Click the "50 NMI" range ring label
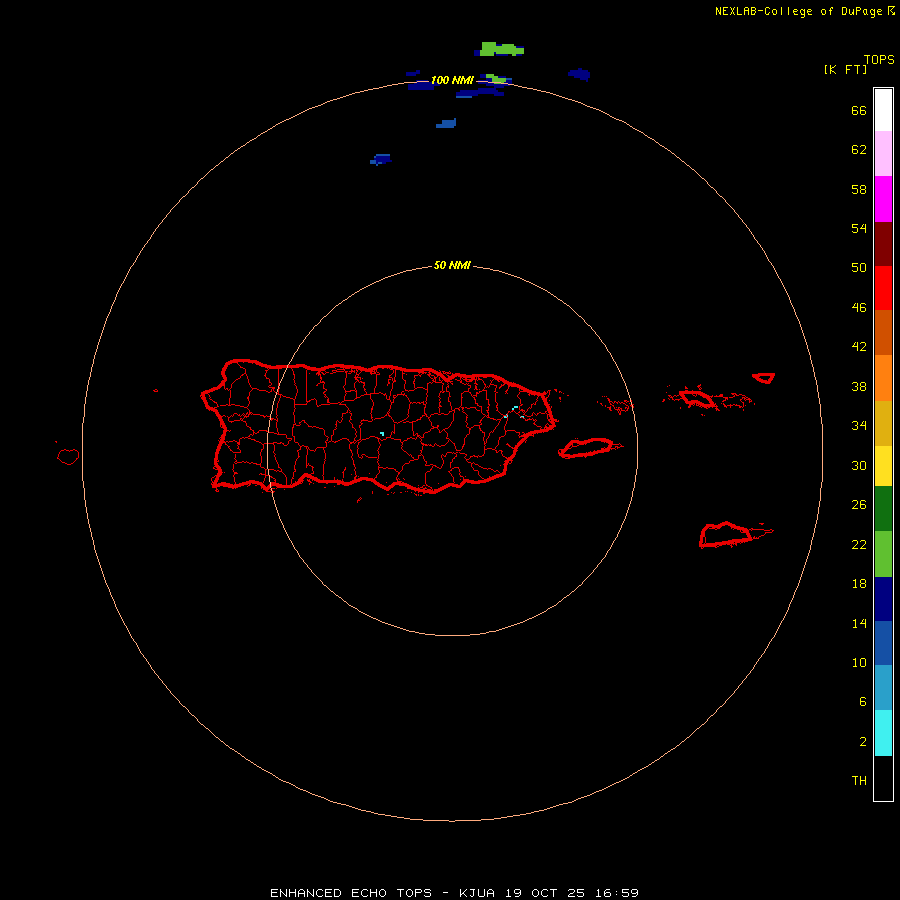 click(452, 265)
